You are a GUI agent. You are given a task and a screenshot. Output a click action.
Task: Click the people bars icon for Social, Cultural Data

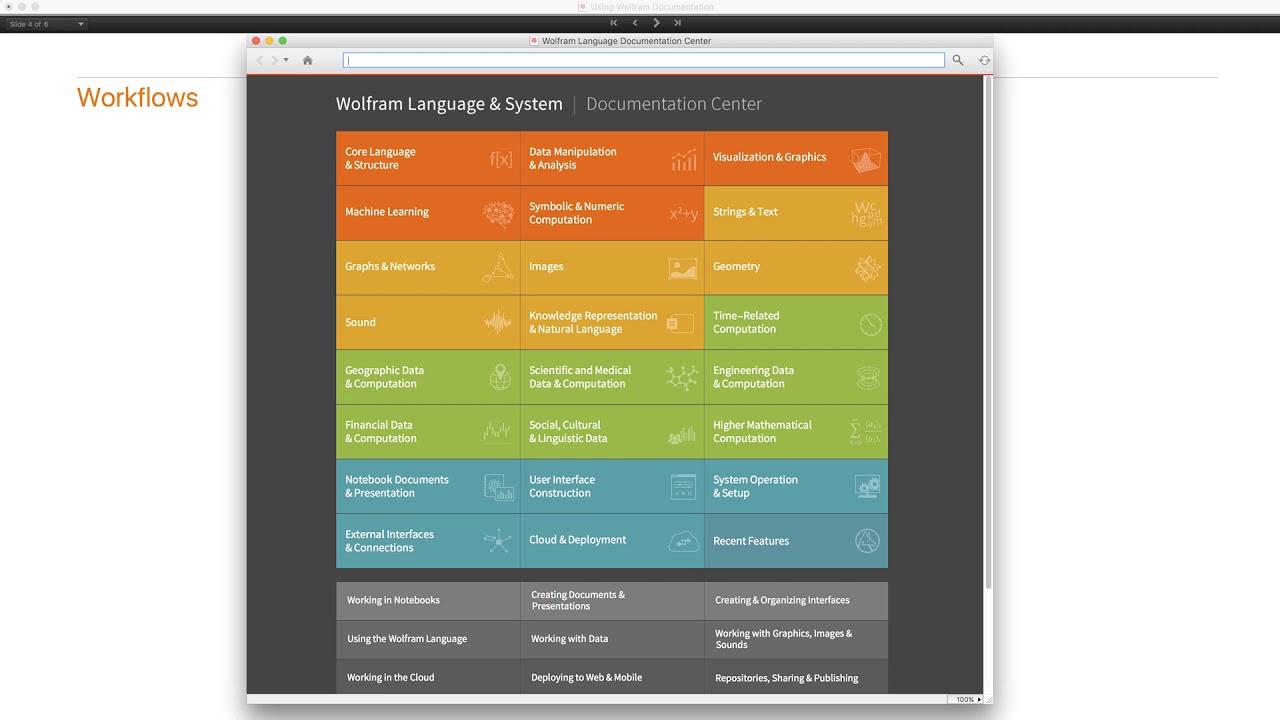682,435
